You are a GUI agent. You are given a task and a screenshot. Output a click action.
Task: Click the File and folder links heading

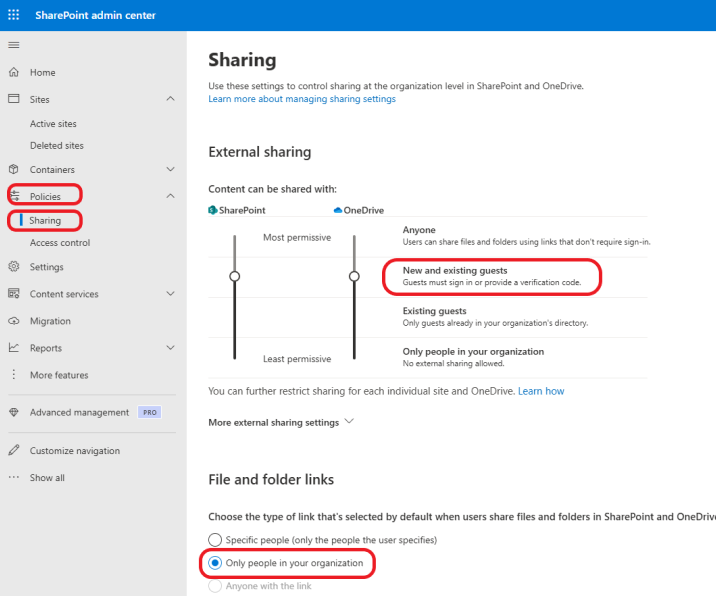point(271,480)
